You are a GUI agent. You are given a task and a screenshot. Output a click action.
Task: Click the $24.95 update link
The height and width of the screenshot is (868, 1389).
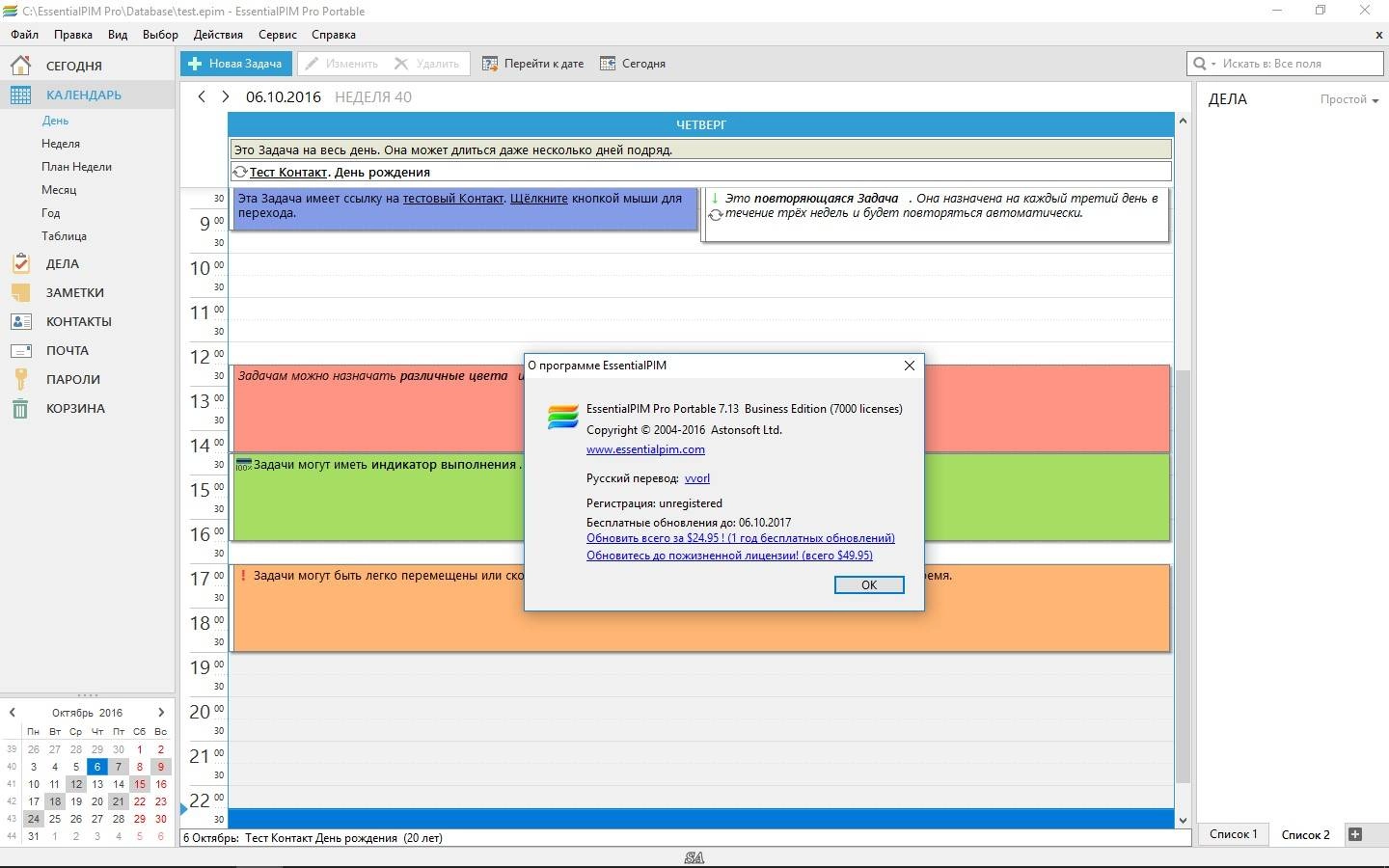point(740,538)
